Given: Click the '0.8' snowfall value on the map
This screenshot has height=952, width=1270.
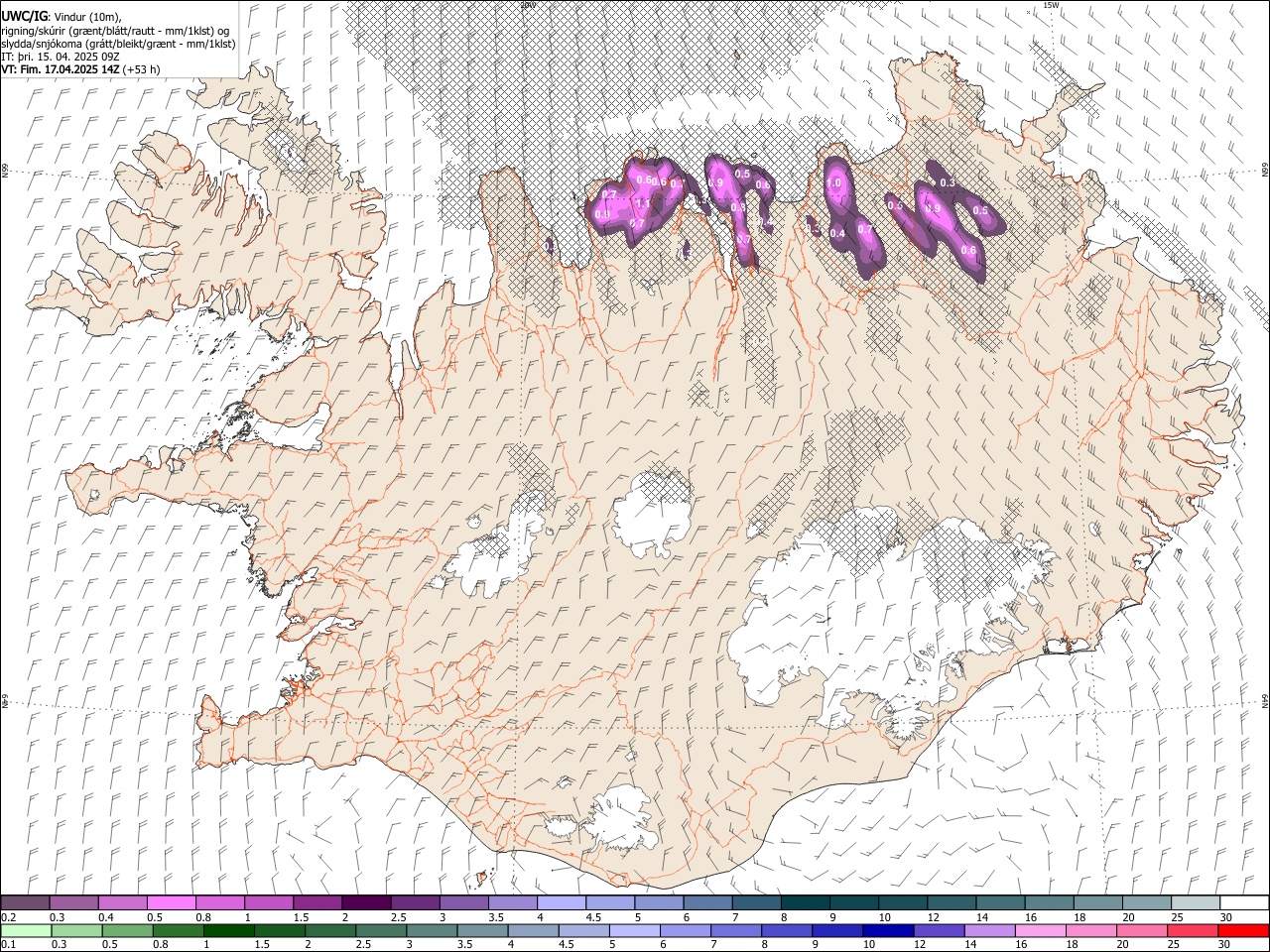Looking at the screenshot, I should (738, 207).
